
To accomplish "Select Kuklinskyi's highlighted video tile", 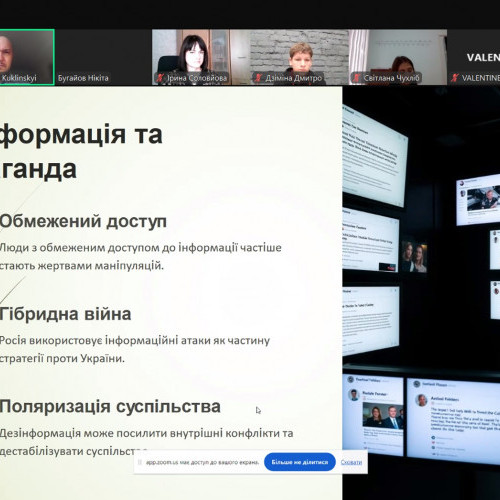I will coord(27,57).
